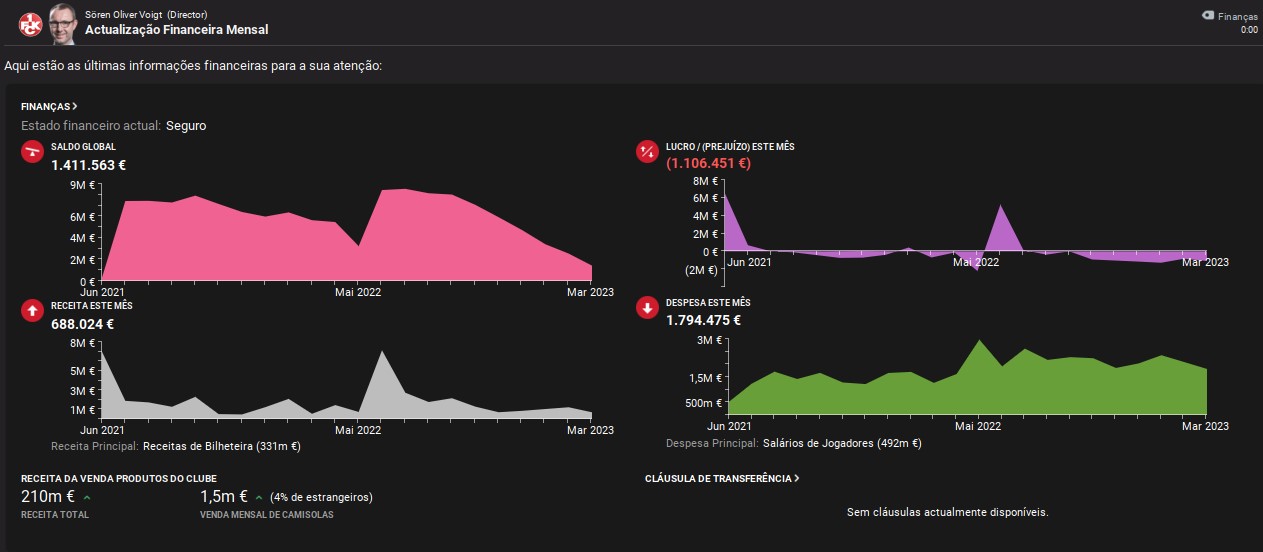The image size is (1263, 552).
Task: Click the Sören Oliver Voigt (Director) name
Action: (146, 14)
